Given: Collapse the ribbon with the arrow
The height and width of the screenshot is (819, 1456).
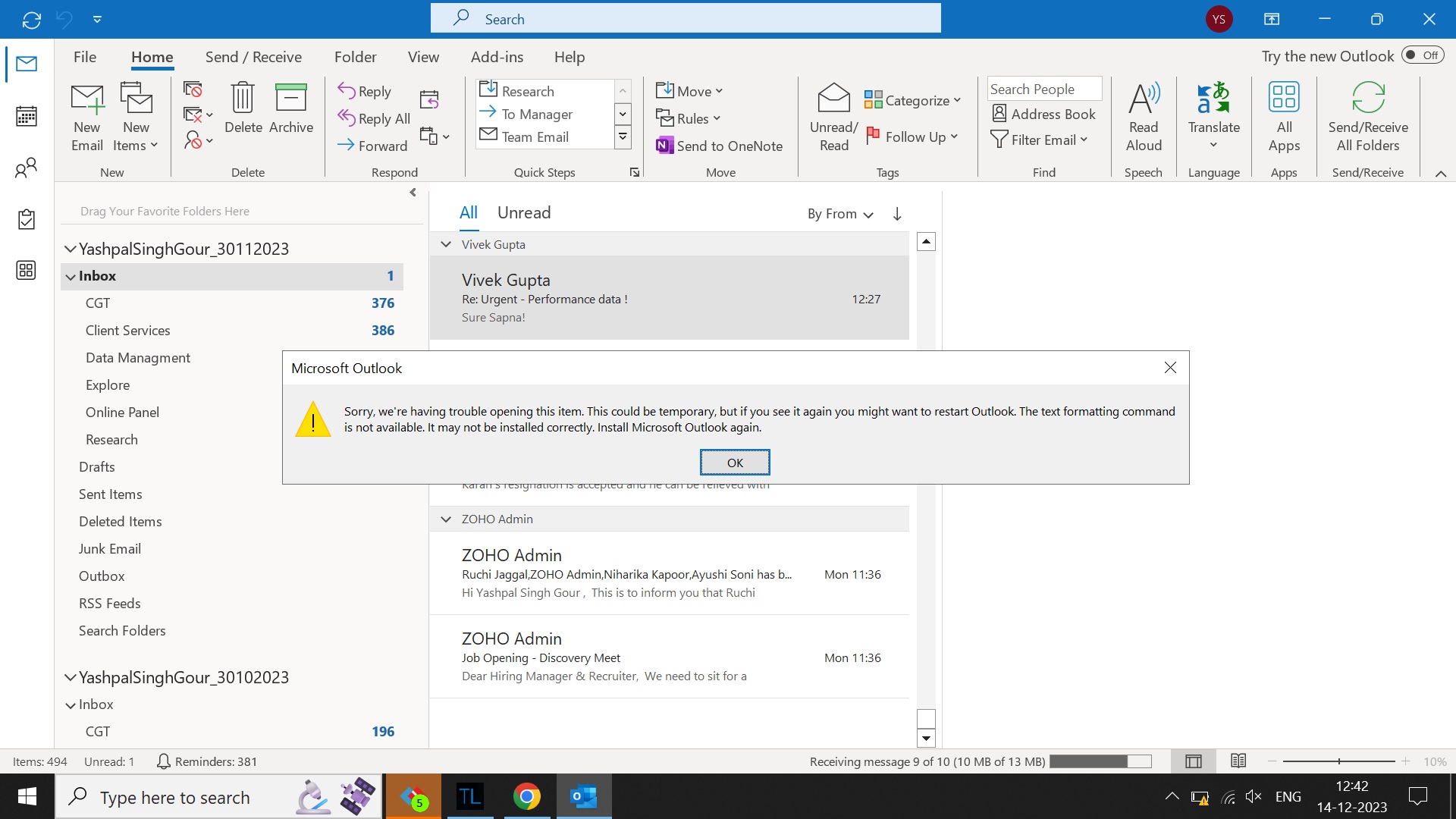Looking at the screenshot, I should pos(1441,174).
